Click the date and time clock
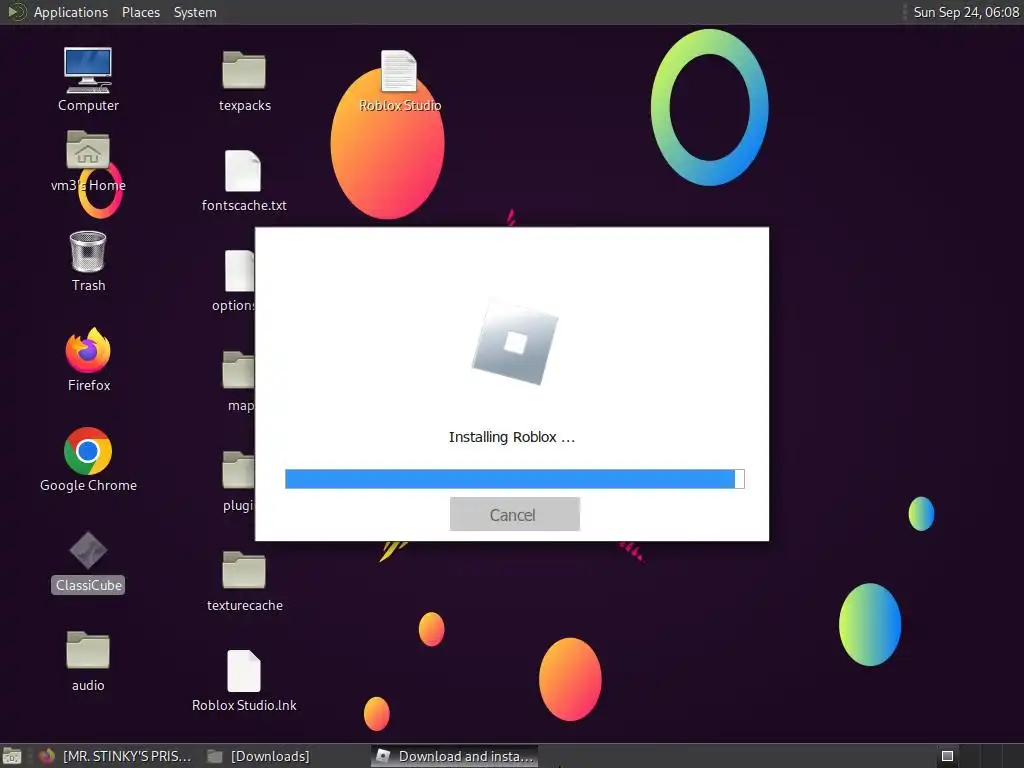 pyautogui.click(x=966, y=12)
